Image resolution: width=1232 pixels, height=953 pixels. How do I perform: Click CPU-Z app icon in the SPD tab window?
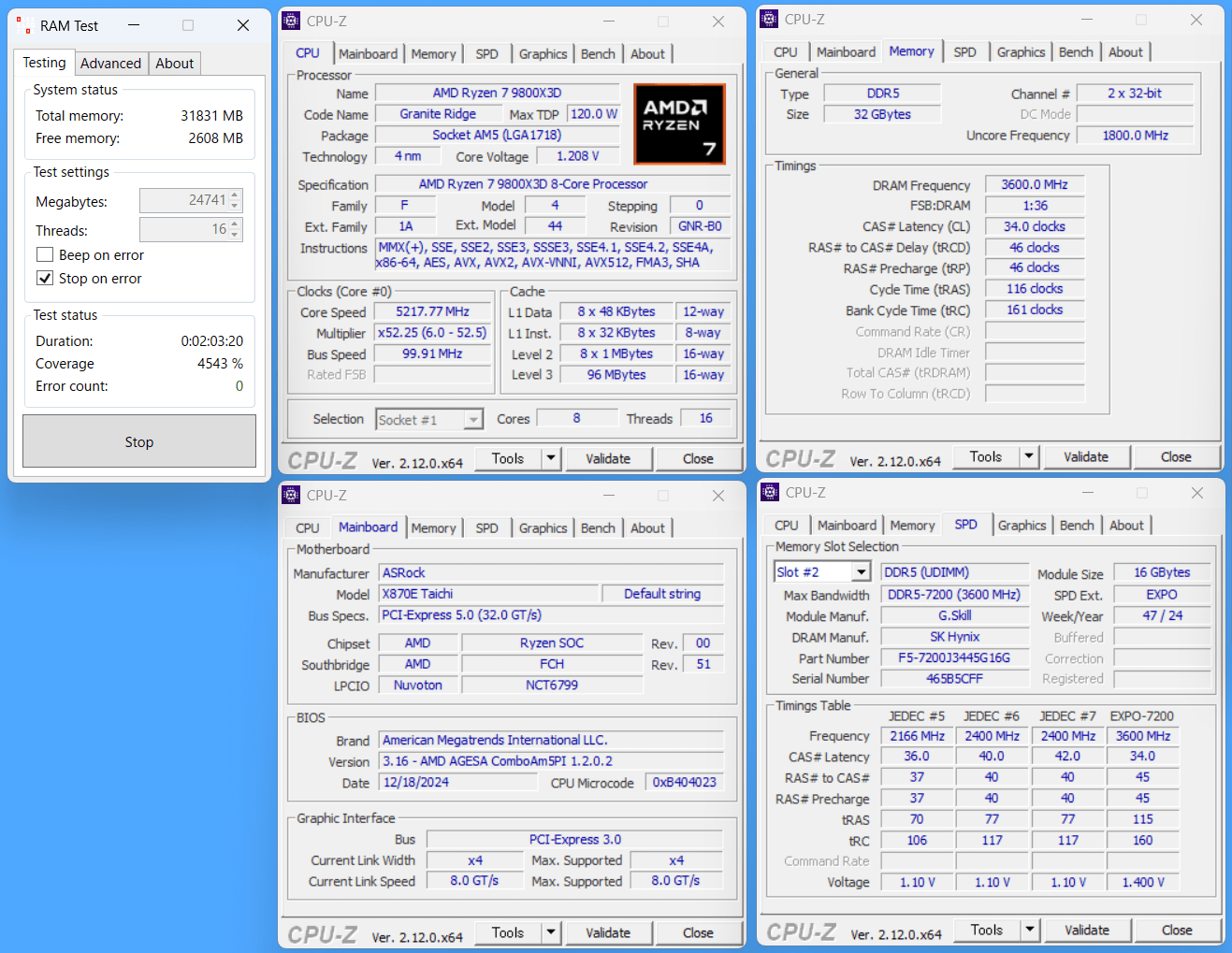771,492
